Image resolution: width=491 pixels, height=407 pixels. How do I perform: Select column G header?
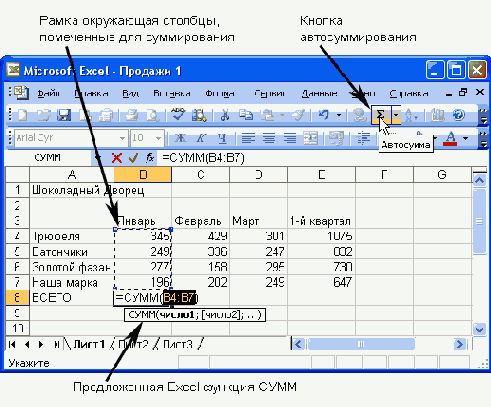pyautogui.click(x=442, y=175)
